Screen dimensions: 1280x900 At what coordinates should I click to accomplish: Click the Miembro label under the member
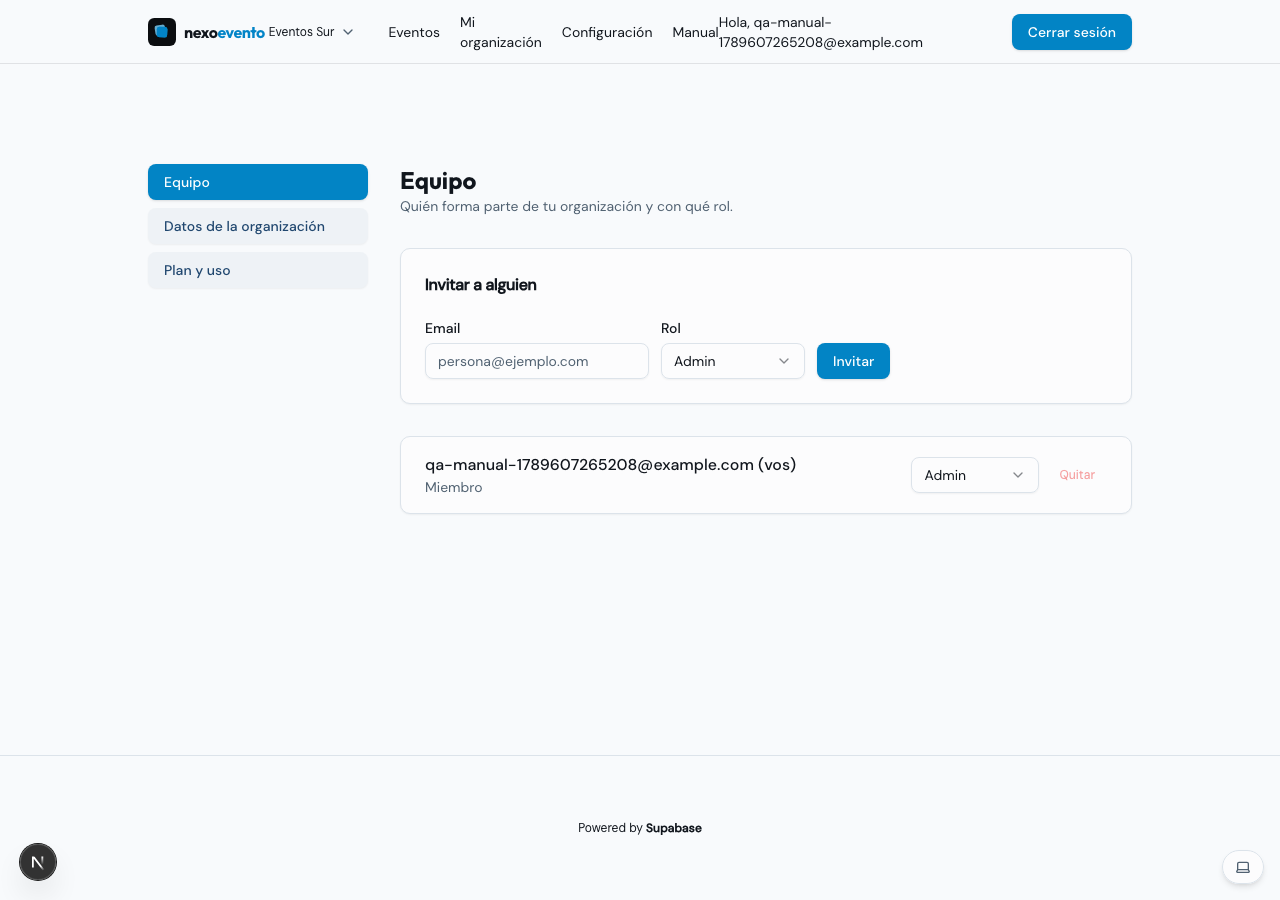[454, 487]
